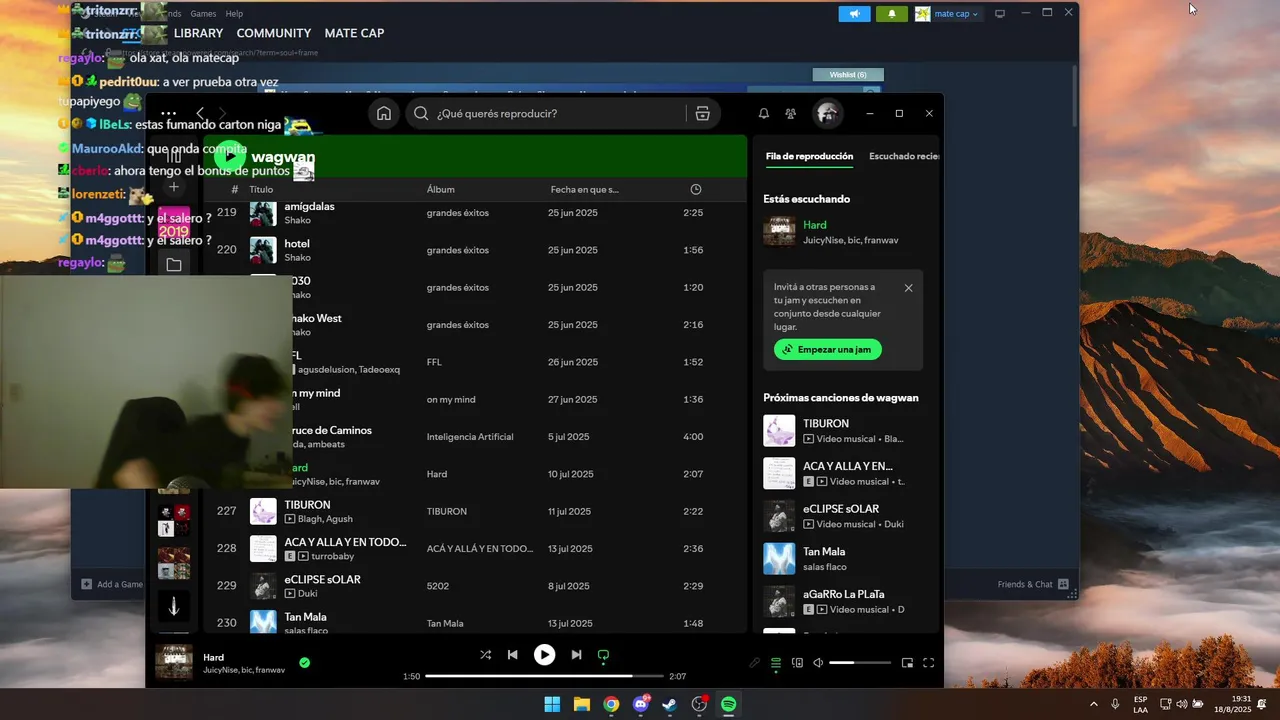The height and width of the screenshot is (720, 1280).
Task: Open Spotify profile avatar menu
Action: pos(827,113)
